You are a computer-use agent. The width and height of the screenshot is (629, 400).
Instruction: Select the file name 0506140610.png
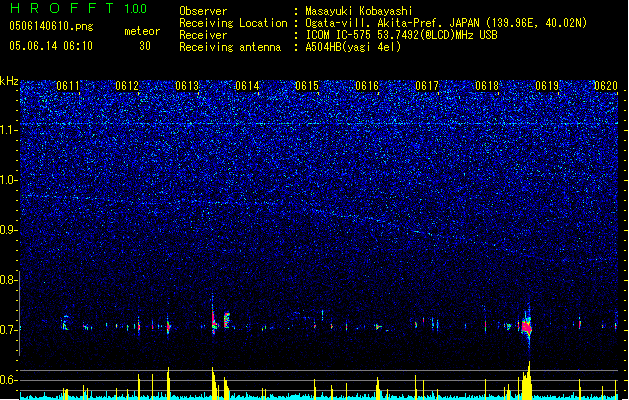[51, 26]
